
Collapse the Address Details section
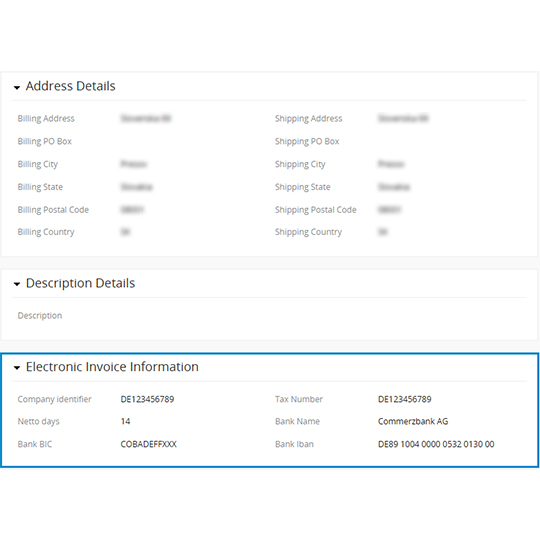pos(17,87)
